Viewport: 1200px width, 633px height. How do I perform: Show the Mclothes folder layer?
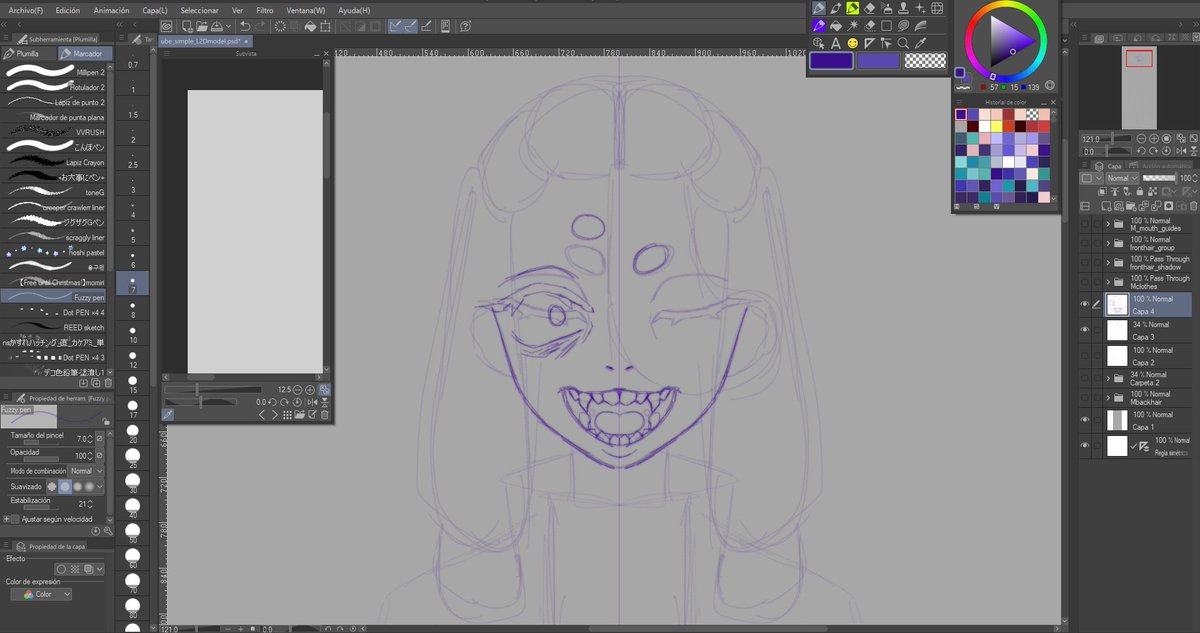[1085, 283]
